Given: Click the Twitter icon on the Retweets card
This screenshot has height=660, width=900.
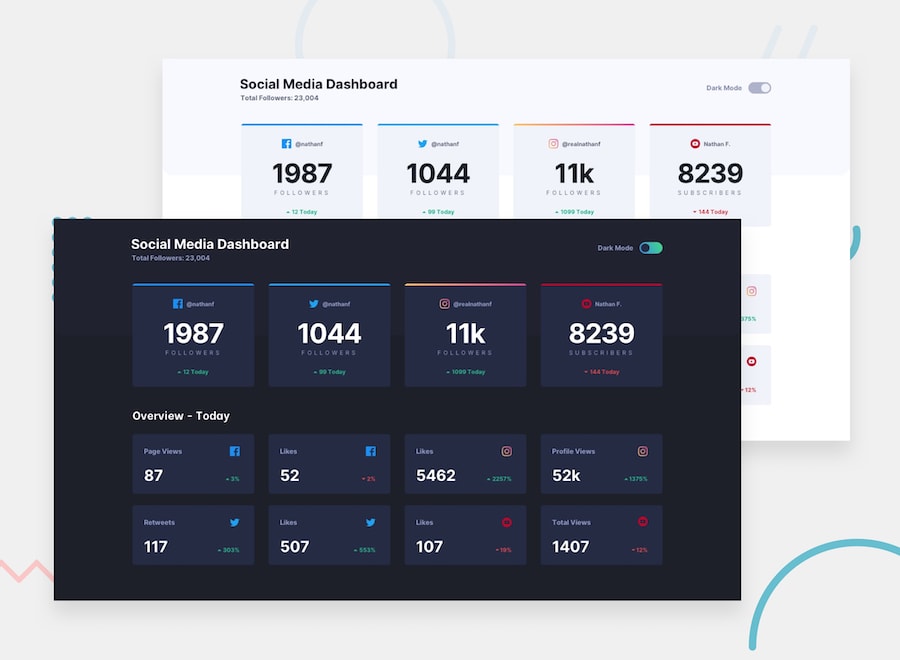Looking at the screenshot, I should click(235, 522).
